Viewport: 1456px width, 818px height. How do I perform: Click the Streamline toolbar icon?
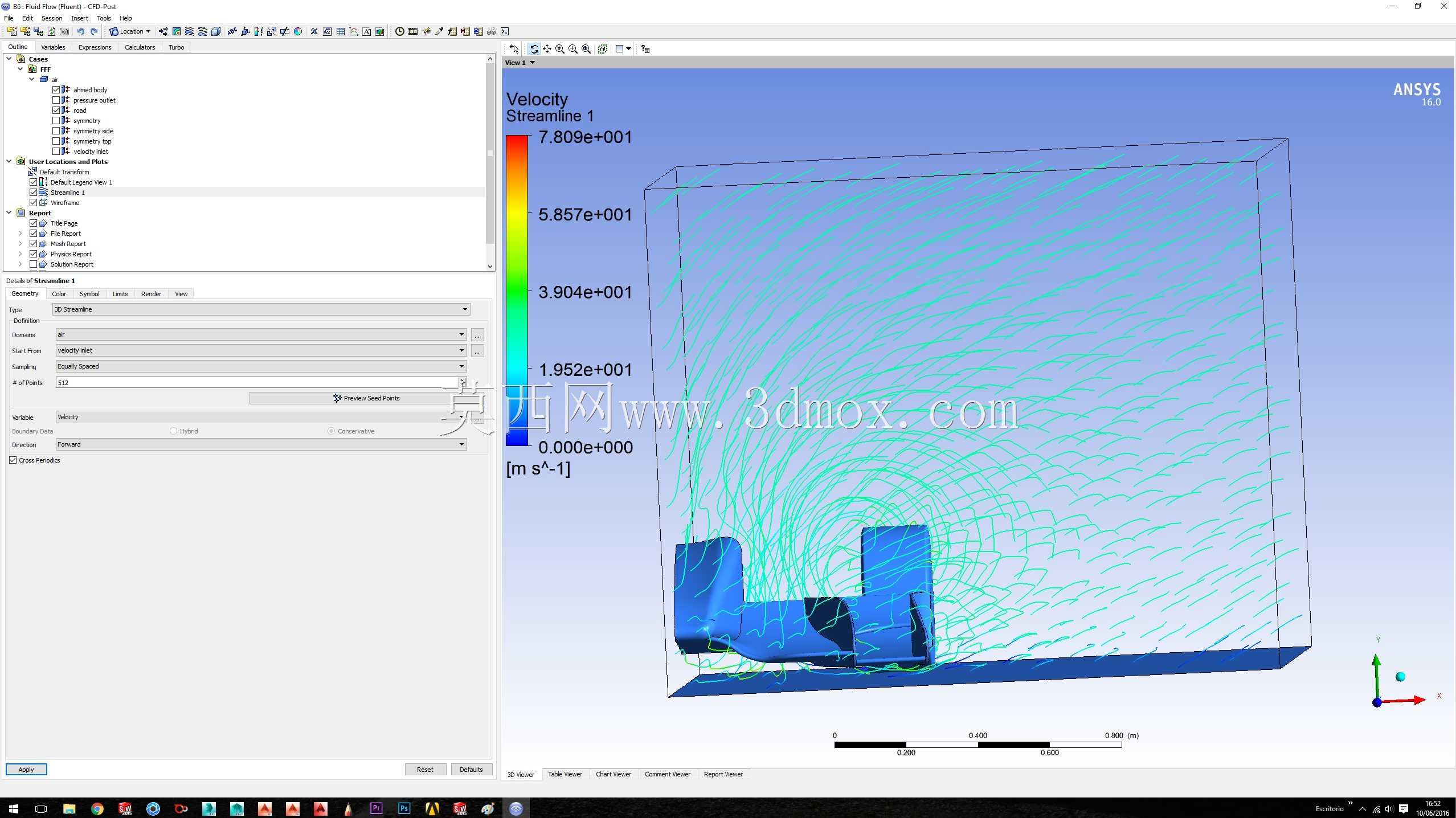[190, 31]
